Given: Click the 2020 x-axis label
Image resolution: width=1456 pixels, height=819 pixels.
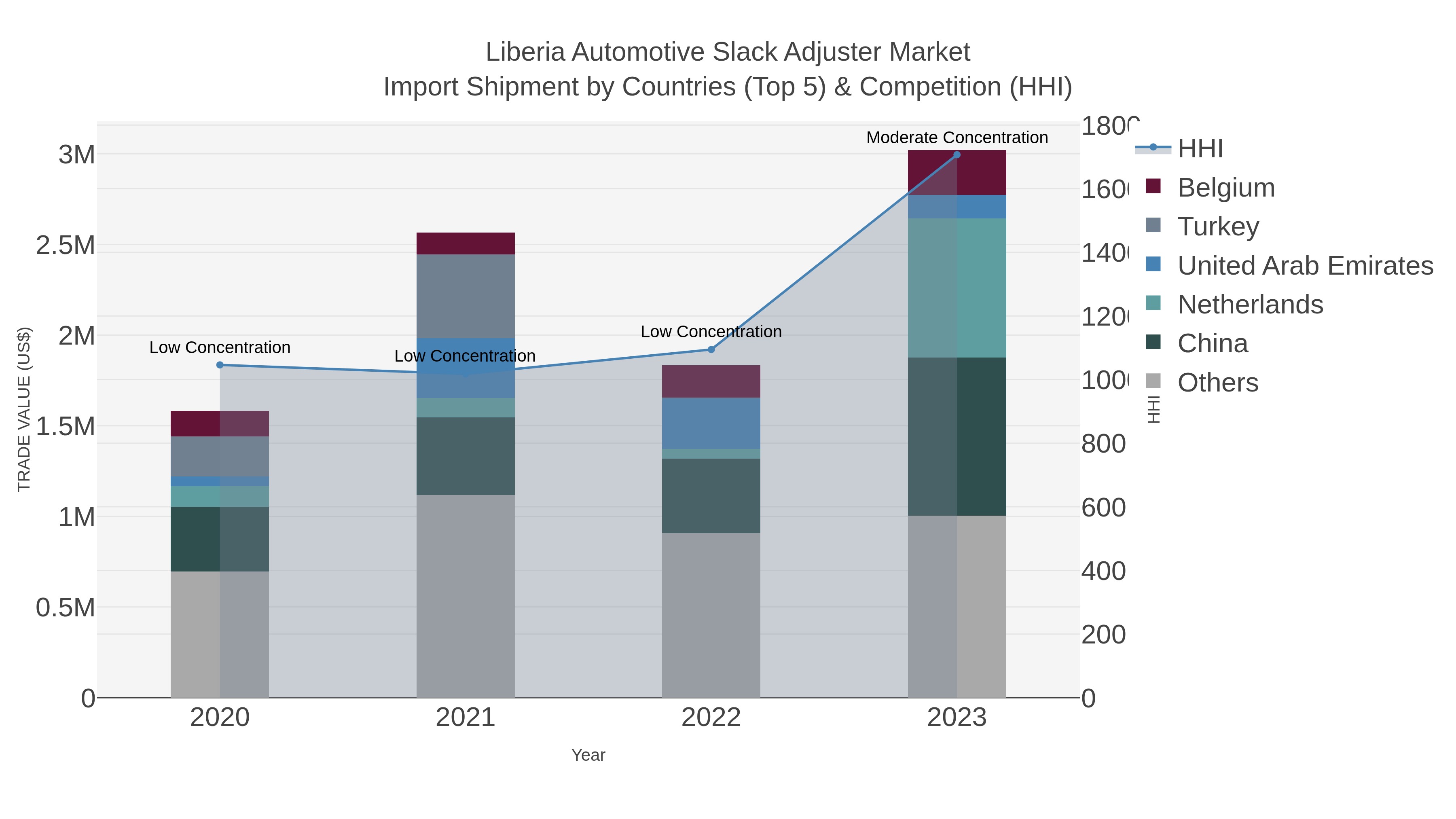Looking at the screenshot, I should coord(220,717).
